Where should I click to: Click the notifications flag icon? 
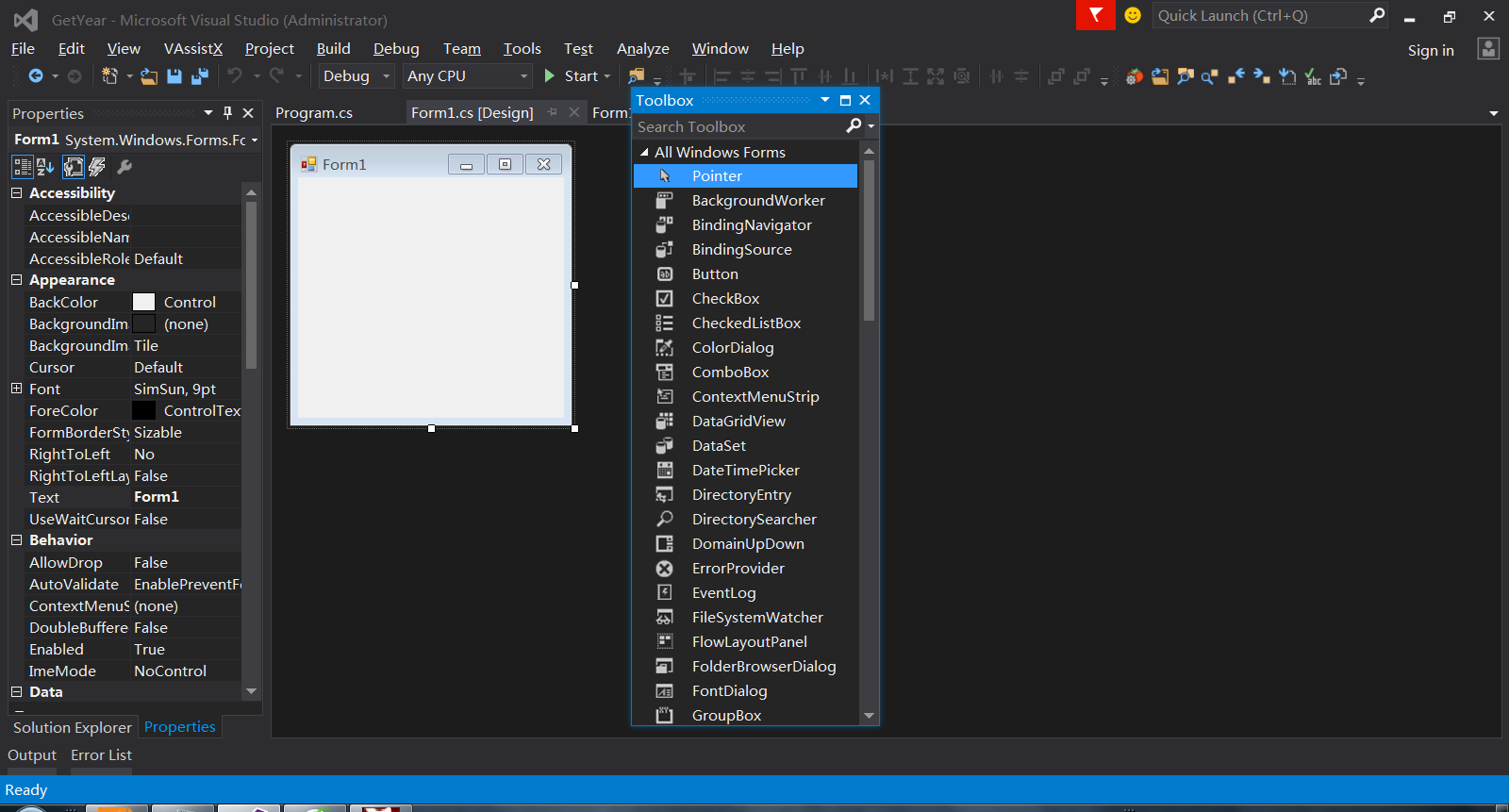tap(1096, 15)
